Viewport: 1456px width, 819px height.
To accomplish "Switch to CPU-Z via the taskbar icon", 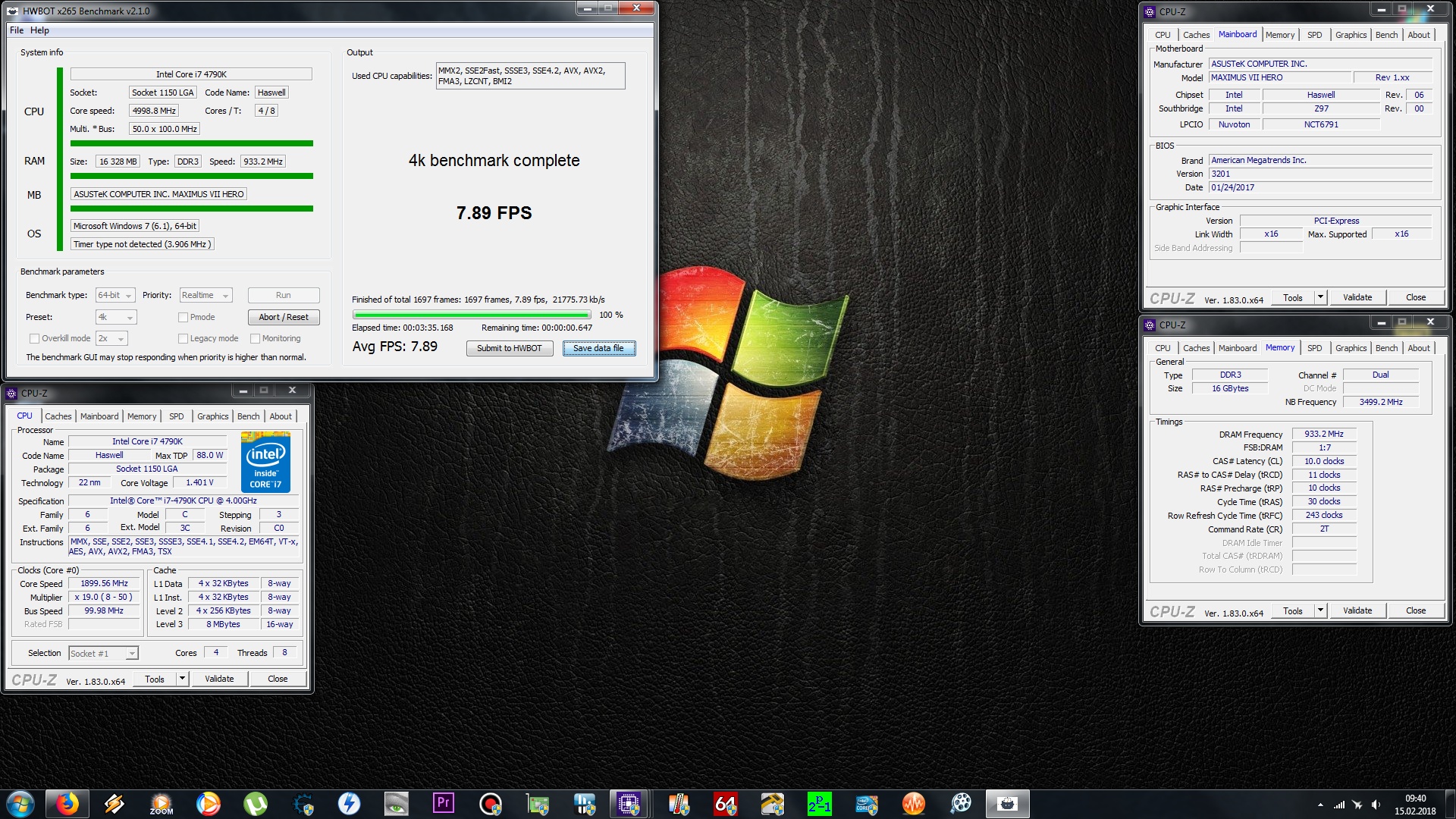I will click(629, 804).
